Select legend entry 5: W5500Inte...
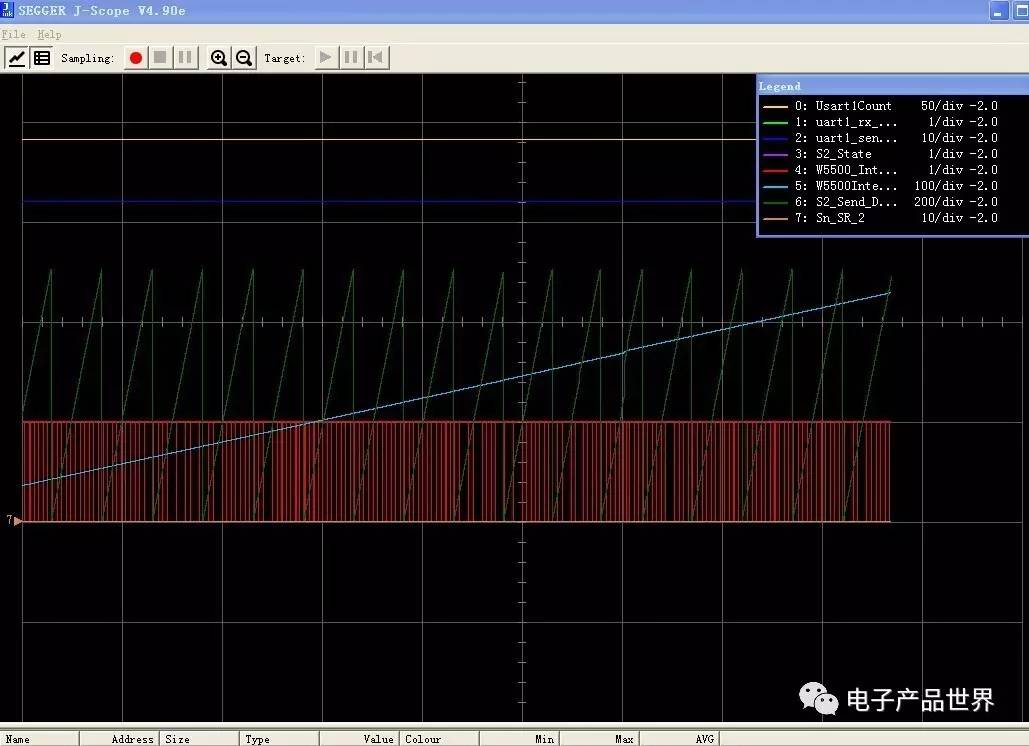 (856, 185)
